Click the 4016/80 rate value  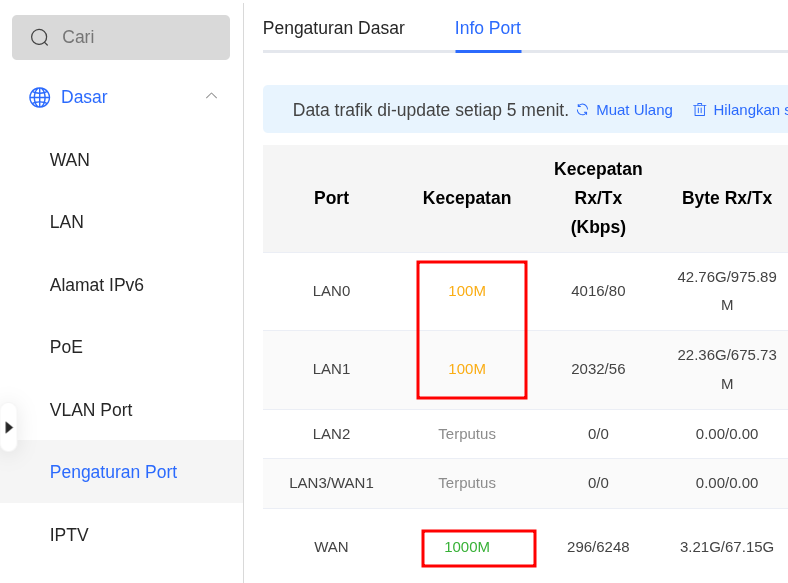click(x=598, y=291)
